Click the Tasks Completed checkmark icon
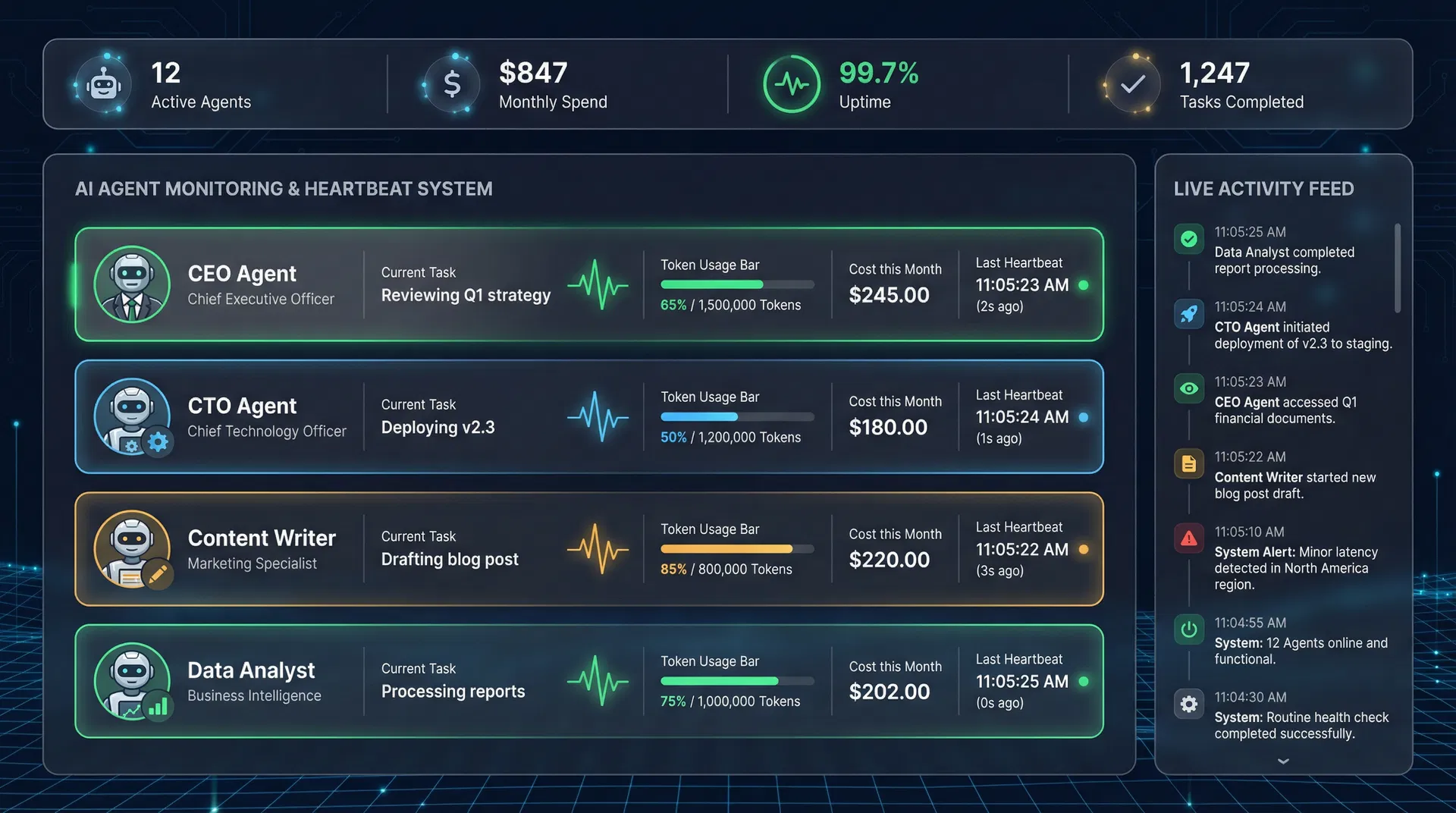 [x=1131, y=83]
